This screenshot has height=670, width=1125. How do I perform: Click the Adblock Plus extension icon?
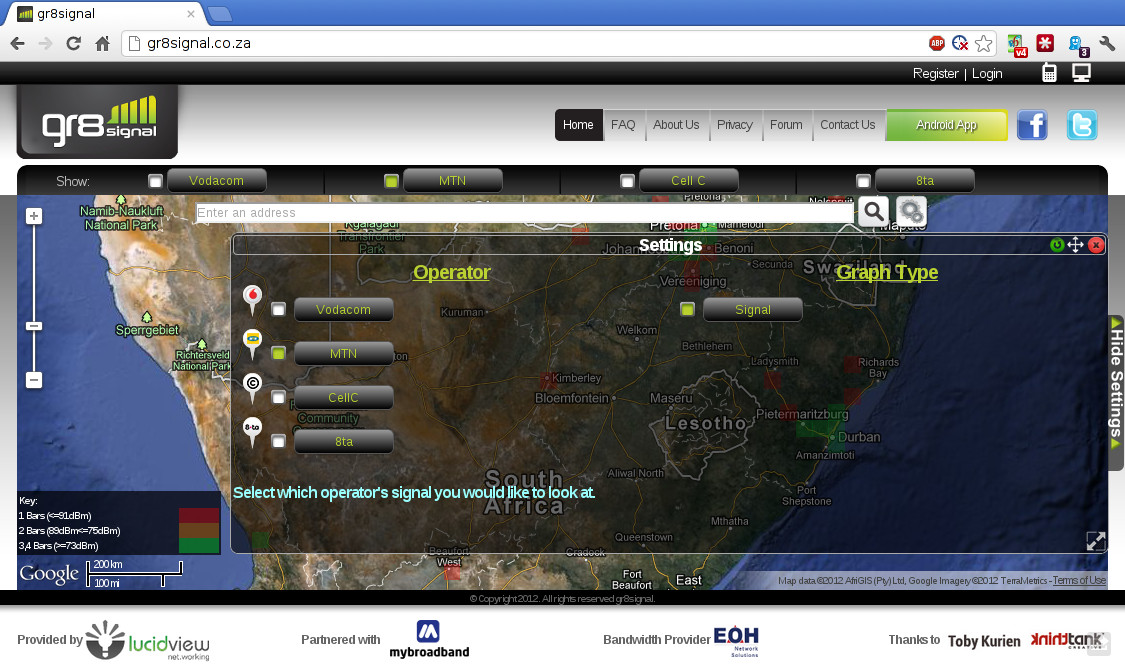click(937, 43)
